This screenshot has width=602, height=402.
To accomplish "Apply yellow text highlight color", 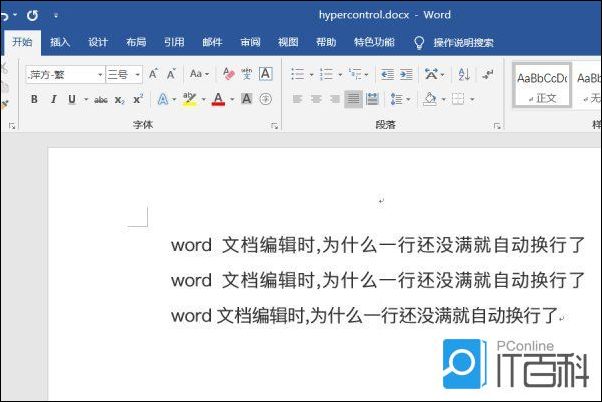I will (x=189, y=99).
